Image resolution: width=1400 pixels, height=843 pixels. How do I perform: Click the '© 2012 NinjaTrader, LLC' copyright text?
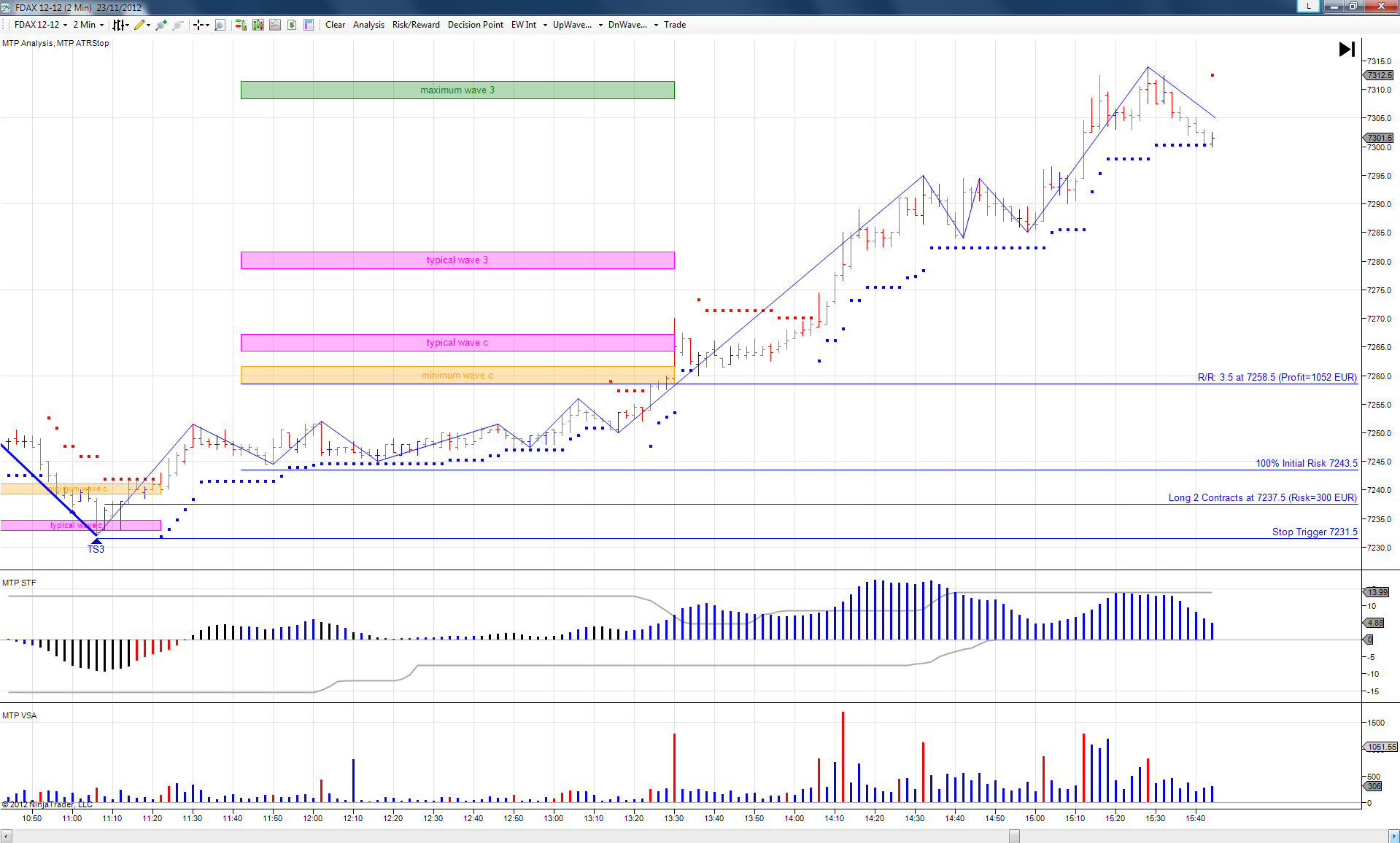47,804
